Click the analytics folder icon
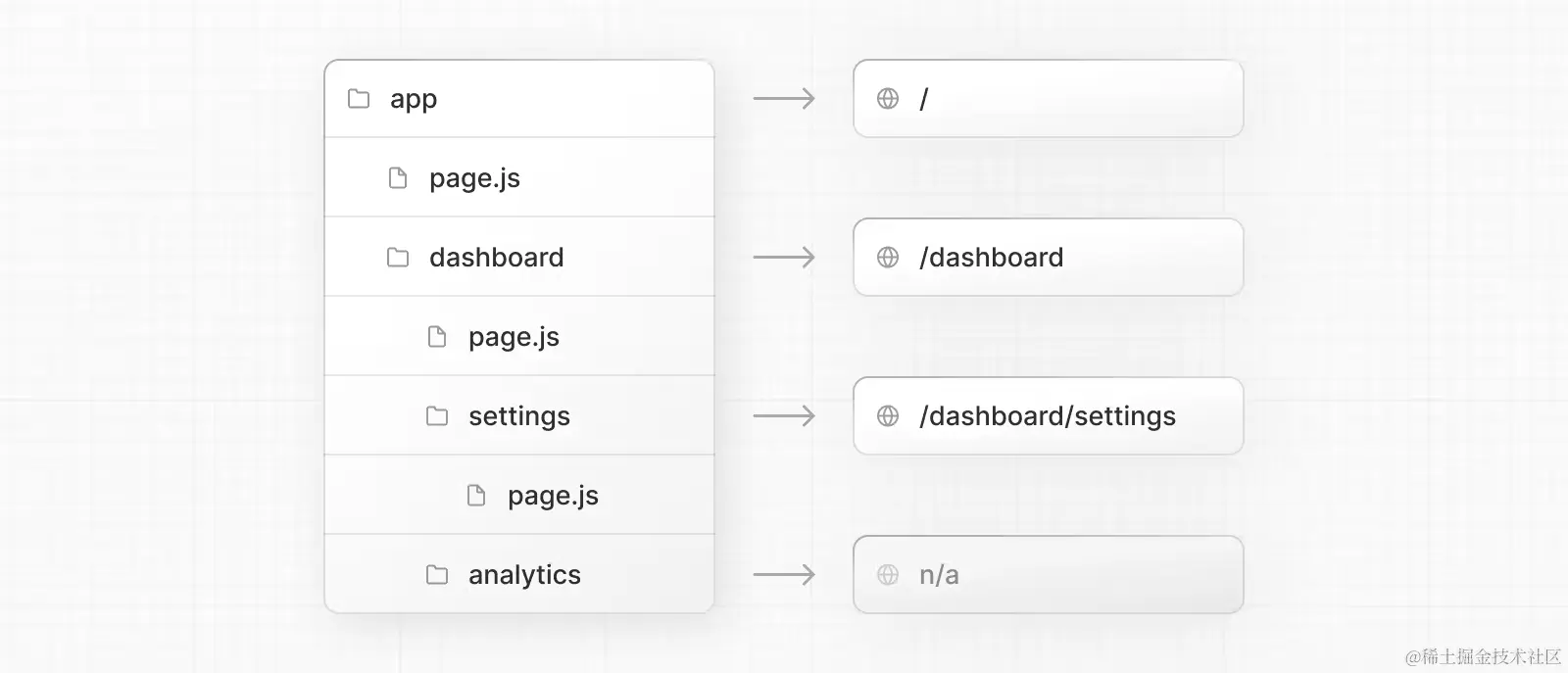Image resolution: width=1568 pixels, height=673 pixels. [437, 575]
